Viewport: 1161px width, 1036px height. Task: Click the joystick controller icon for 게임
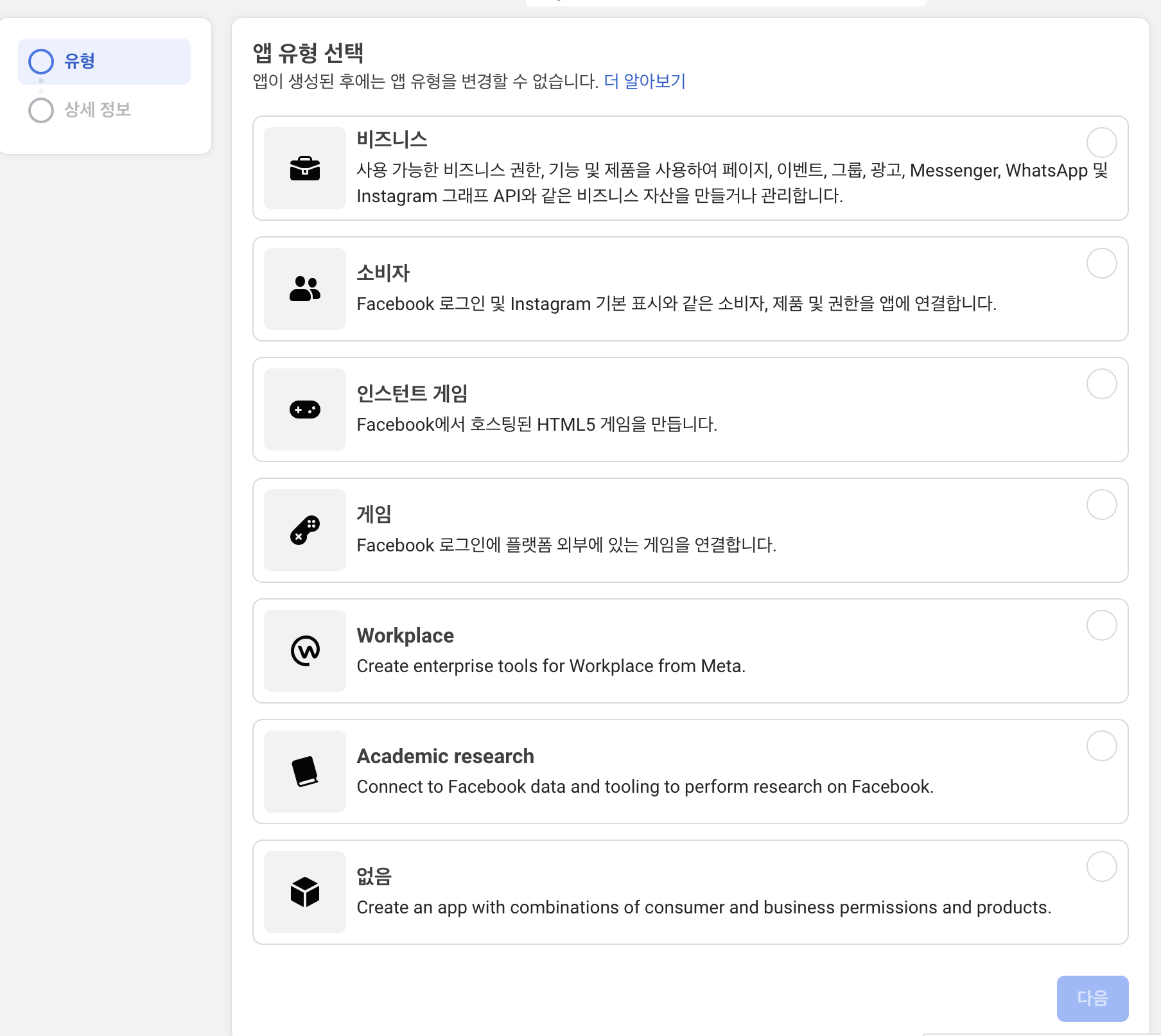[305, 530]
